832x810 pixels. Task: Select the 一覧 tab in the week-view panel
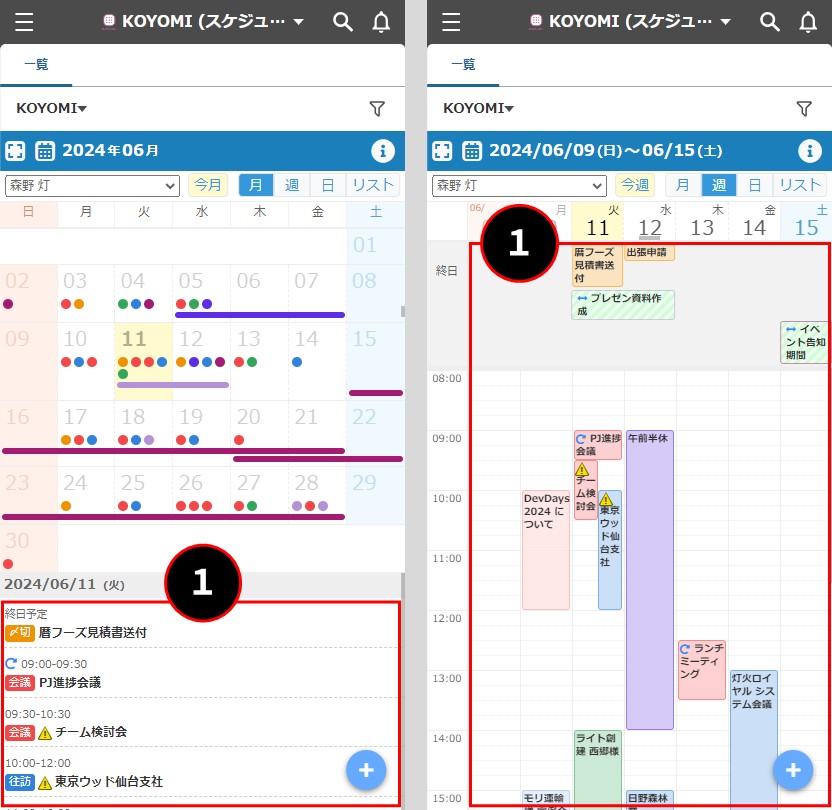point(461,65)
